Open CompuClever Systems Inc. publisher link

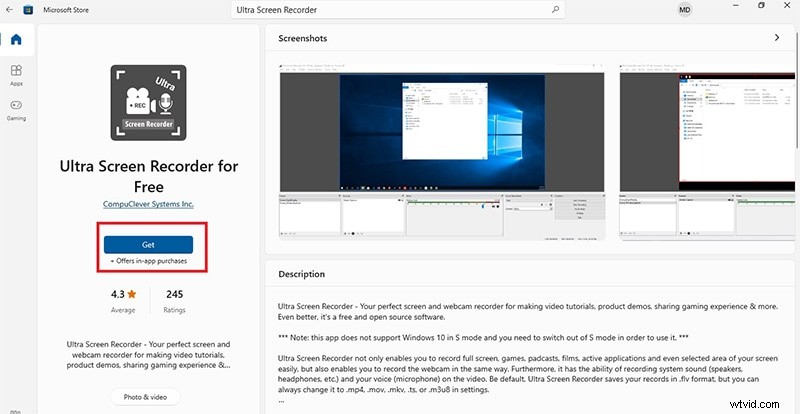148,204
